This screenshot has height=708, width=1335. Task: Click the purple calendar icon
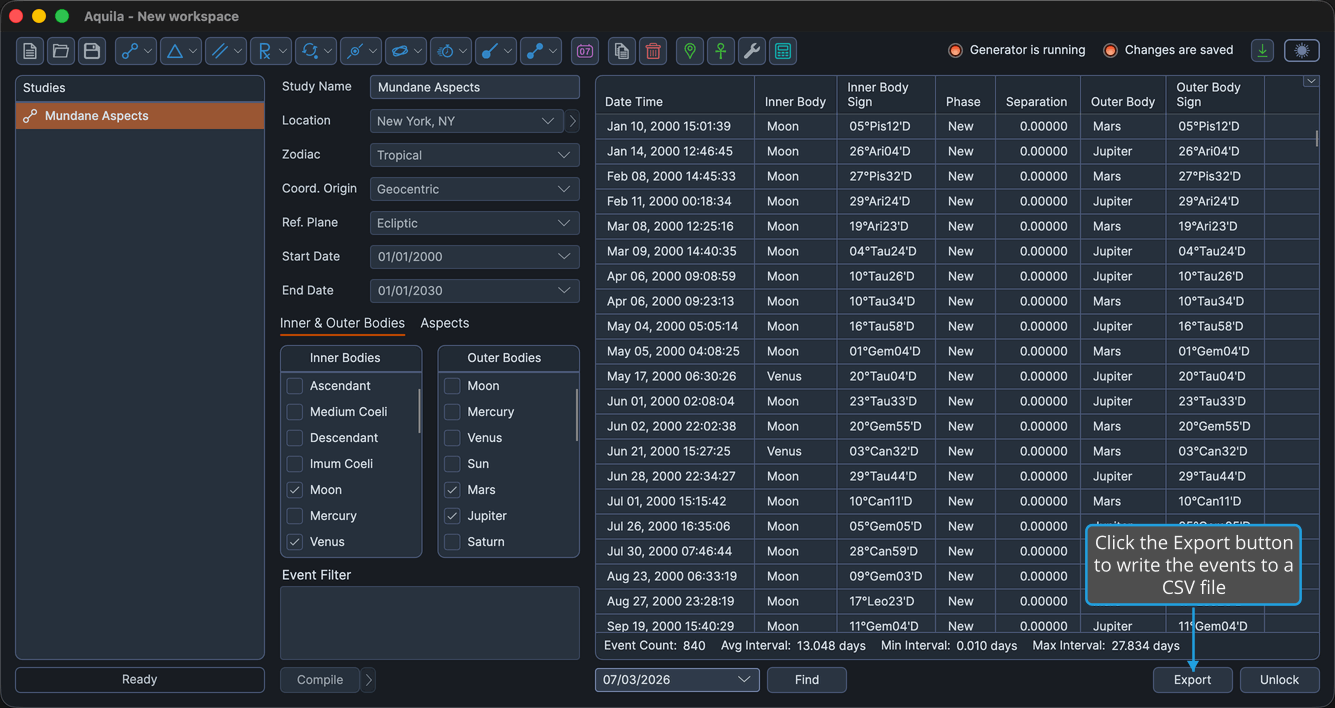click(x=585, y=51)
